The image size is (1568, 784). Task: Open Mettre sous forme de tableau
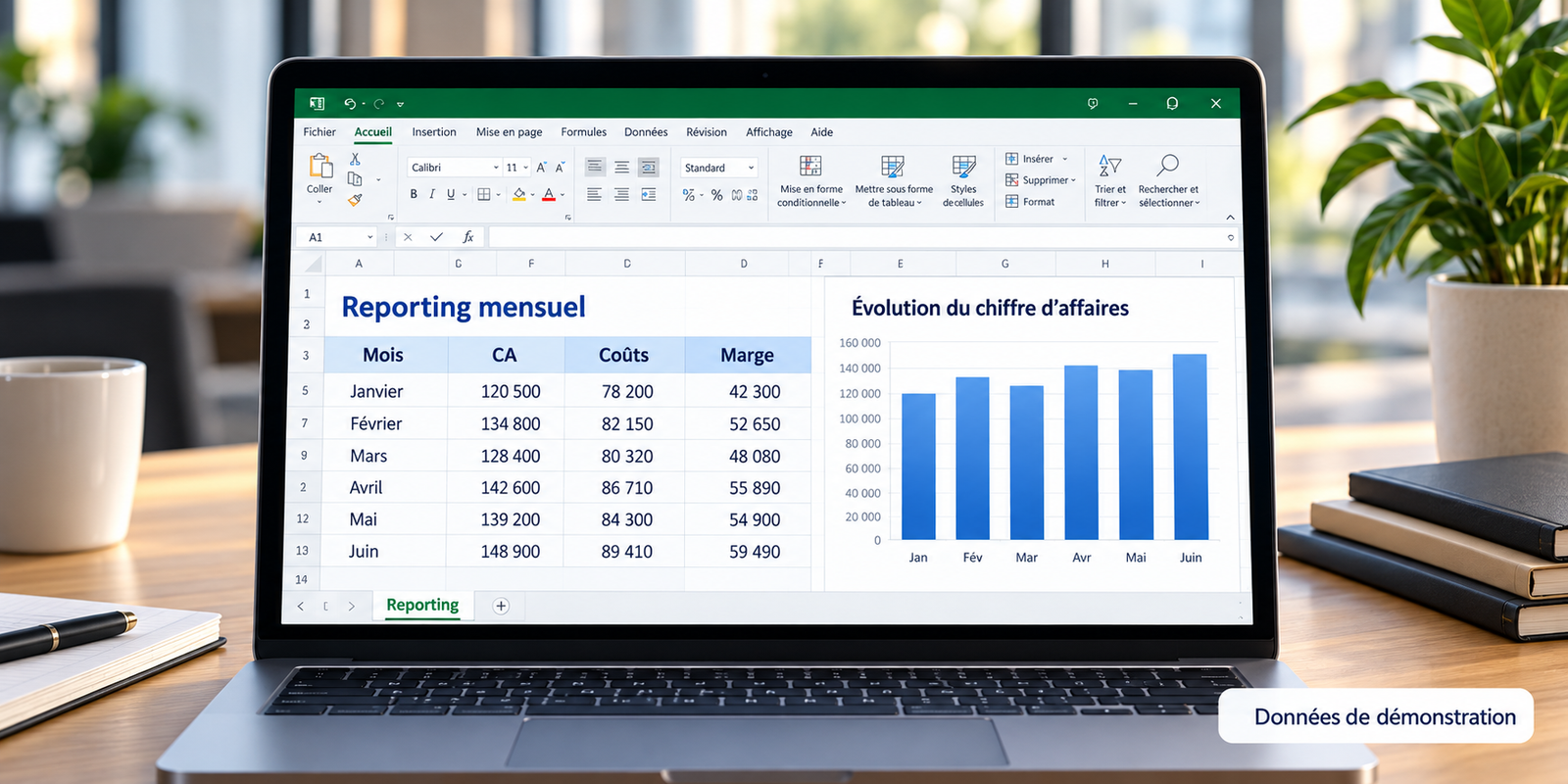[894, 181]
